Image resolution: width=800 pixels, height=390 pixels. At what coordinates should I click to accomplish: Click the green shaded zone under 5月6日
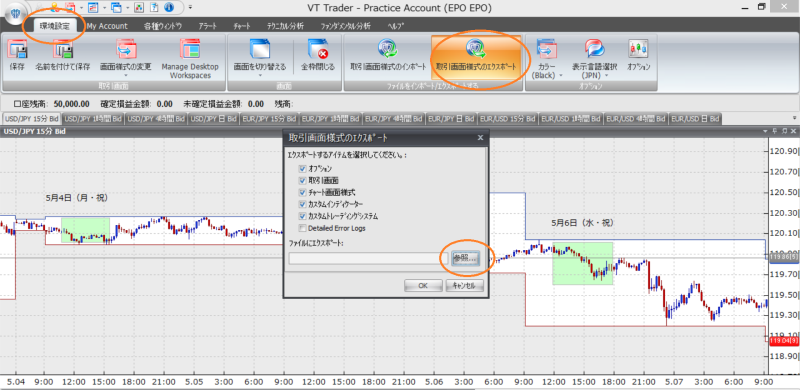coord(583,263)
